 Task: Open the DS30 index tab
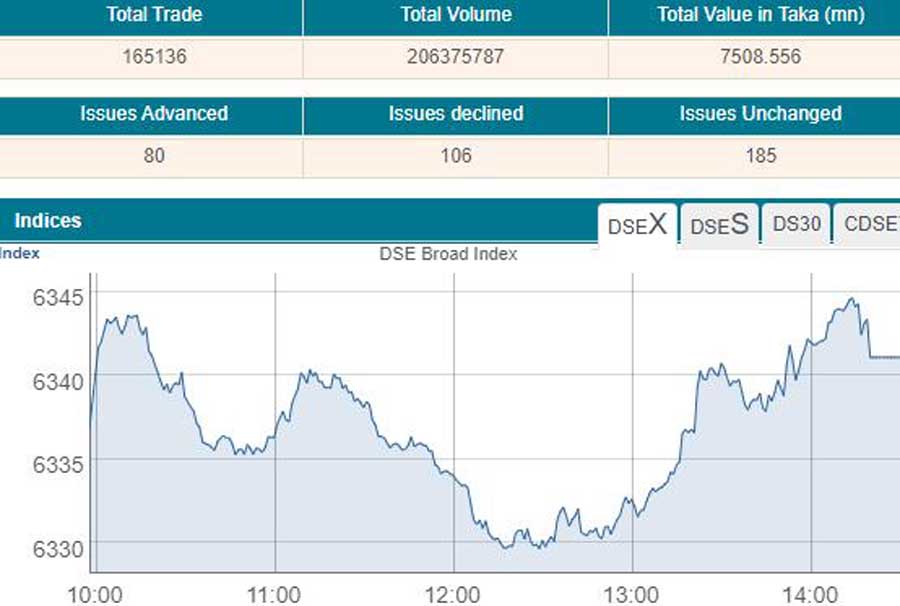tap(794, 224)
